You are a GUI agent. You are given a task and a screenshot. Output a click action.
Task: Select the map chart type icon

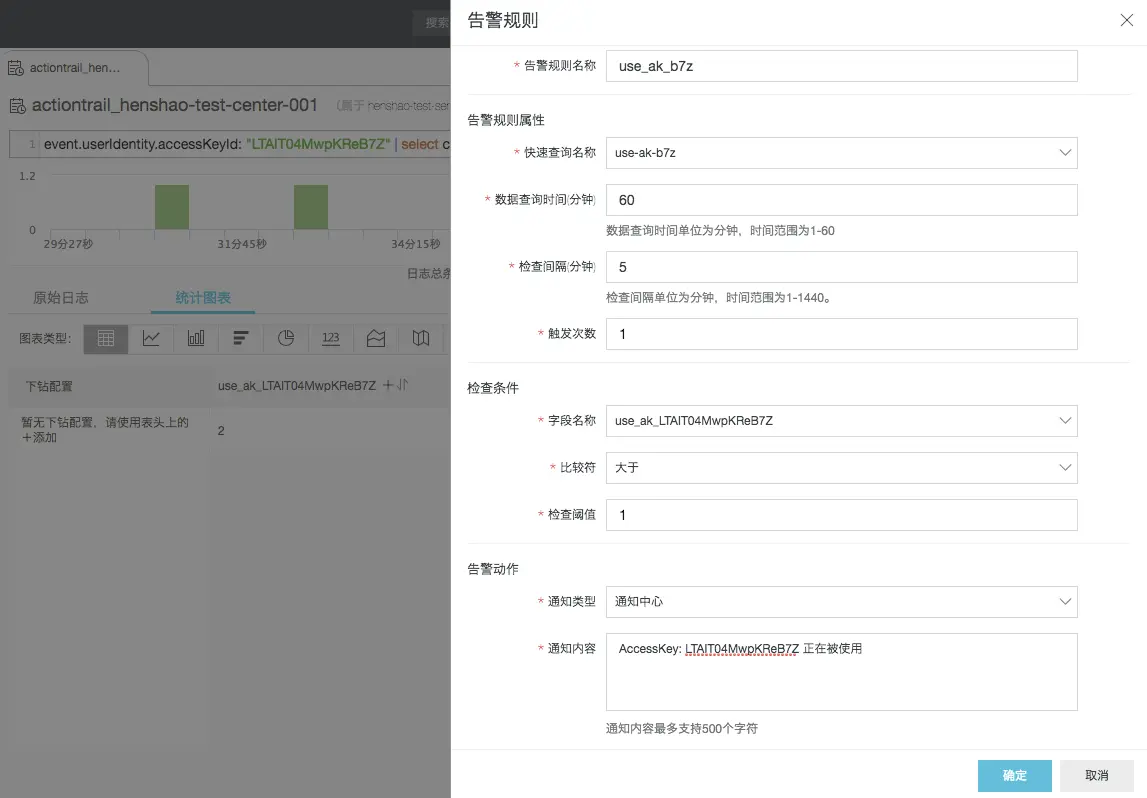point(421,339)
